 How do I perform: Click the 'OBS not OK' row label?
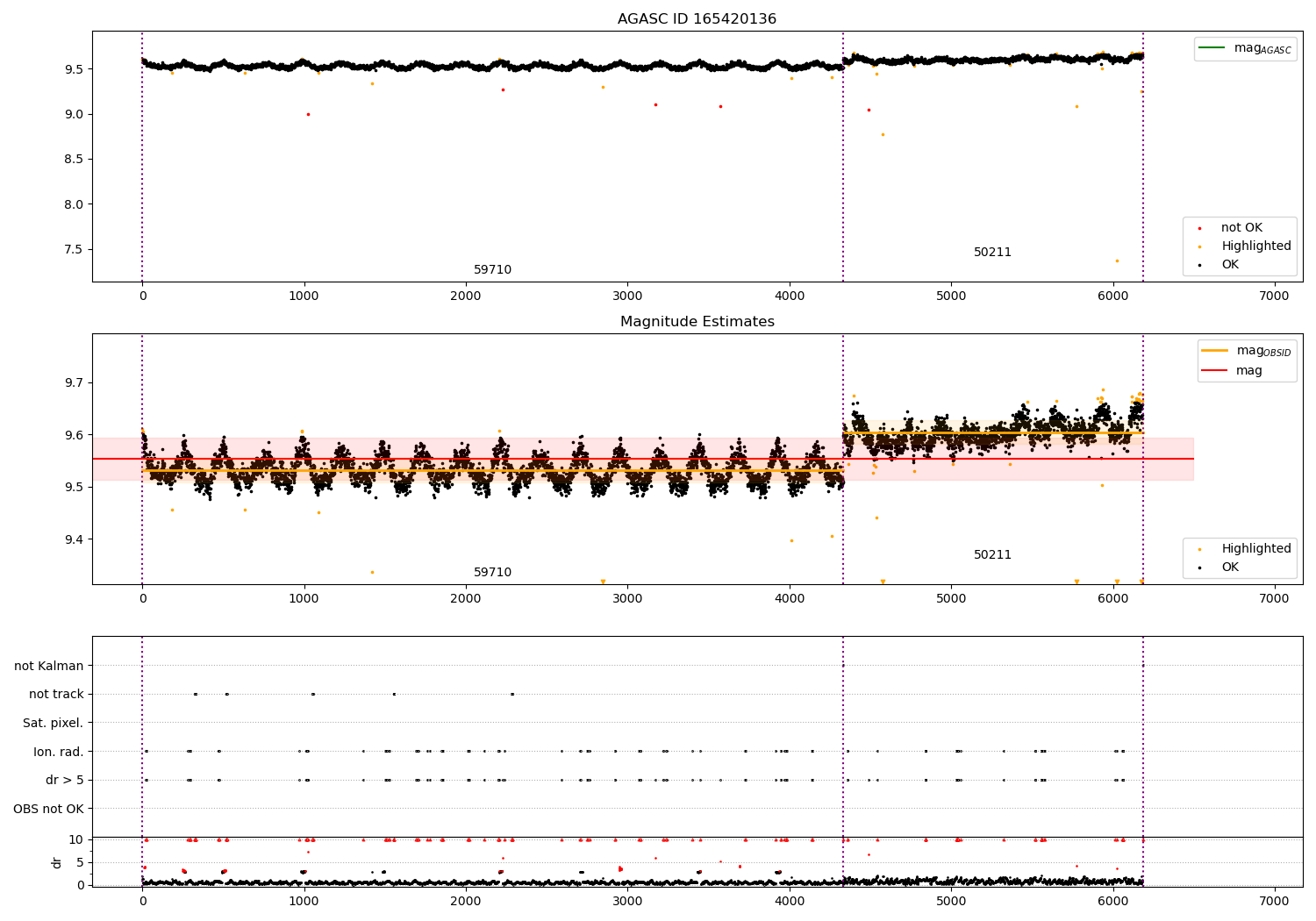click(x=48, y=809)
